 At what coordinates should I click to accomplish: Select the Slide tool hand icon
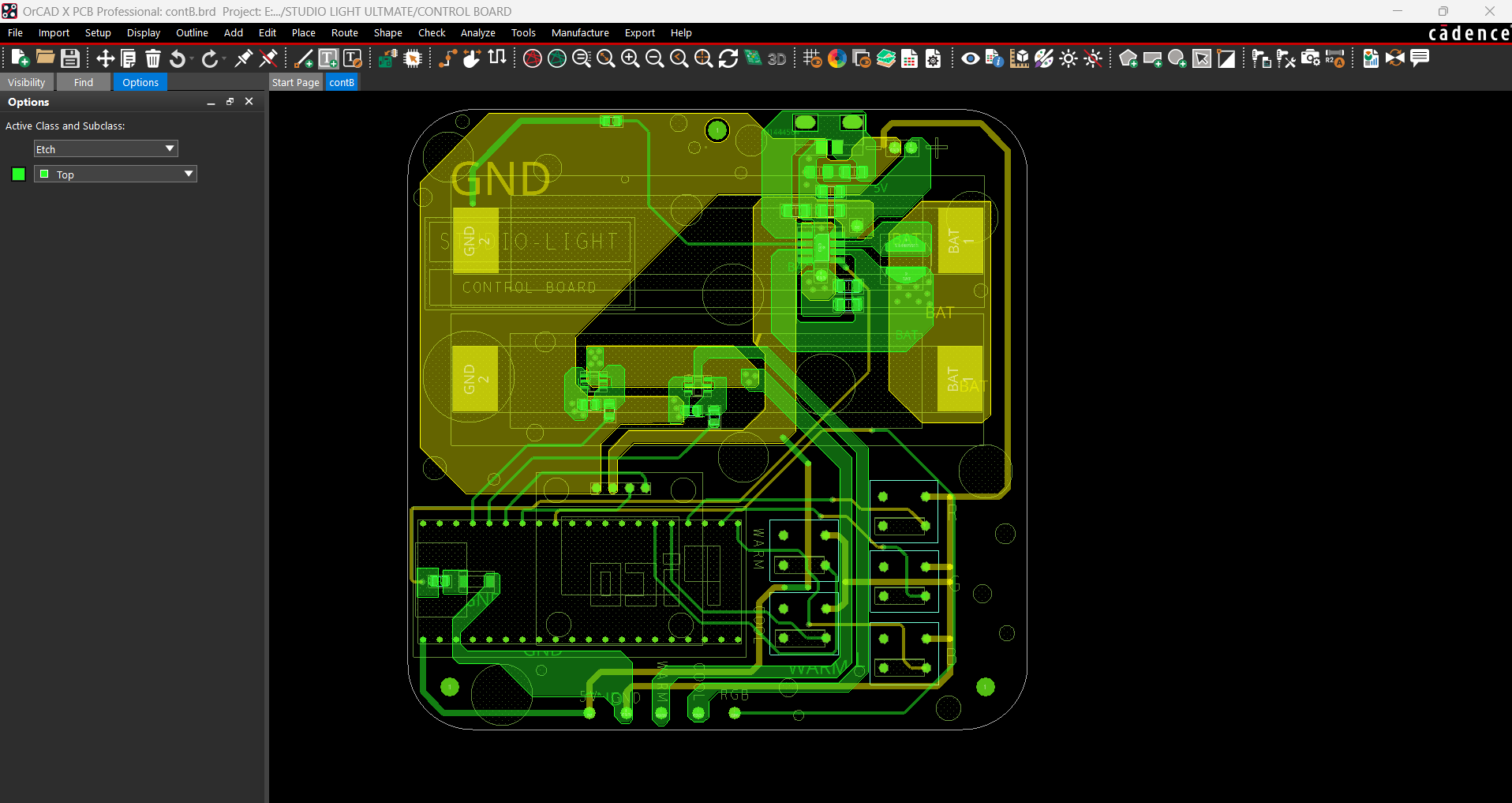click(472, 58)
